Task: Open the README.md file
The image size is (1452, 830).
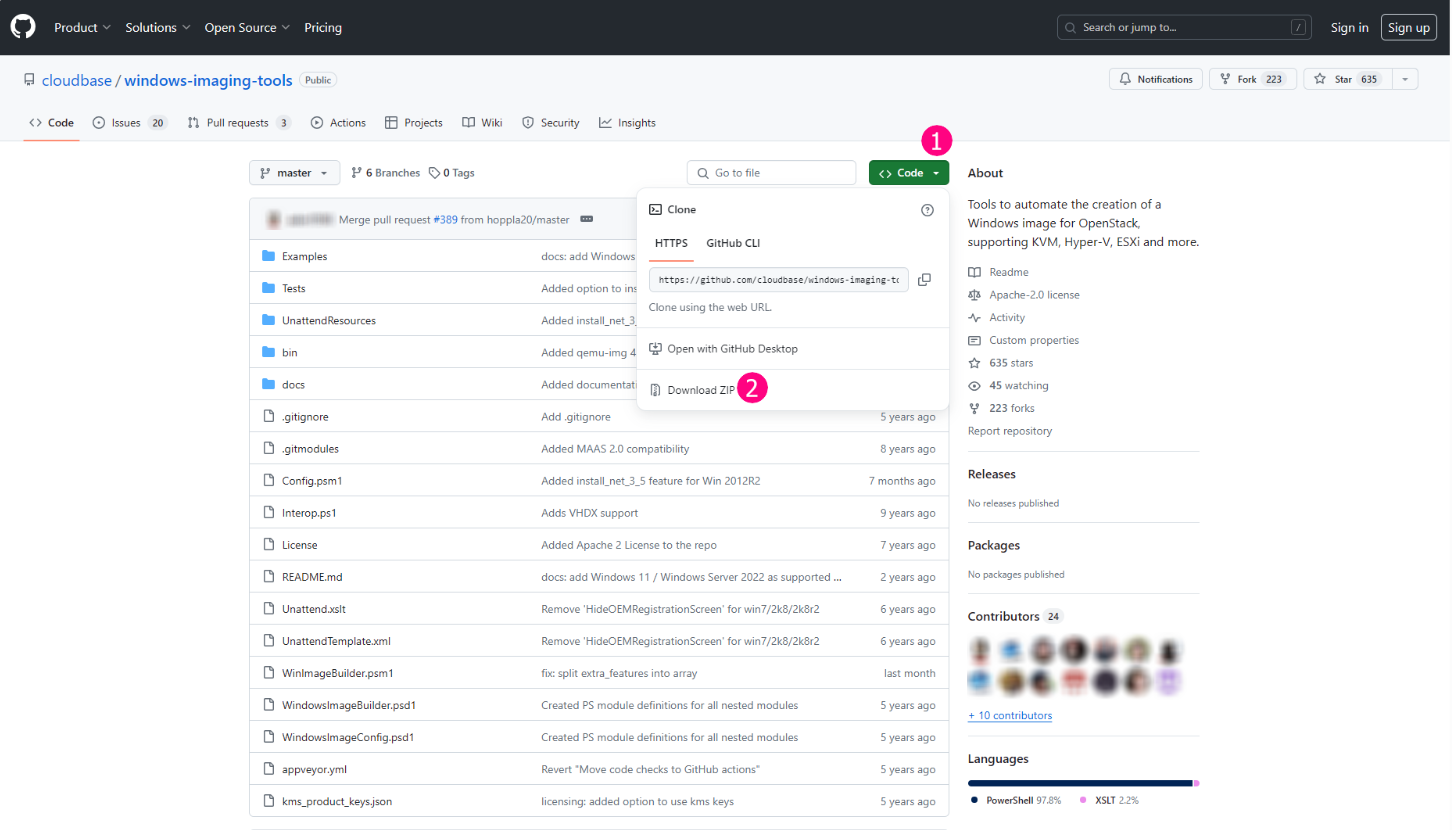Action: (312, 577)
